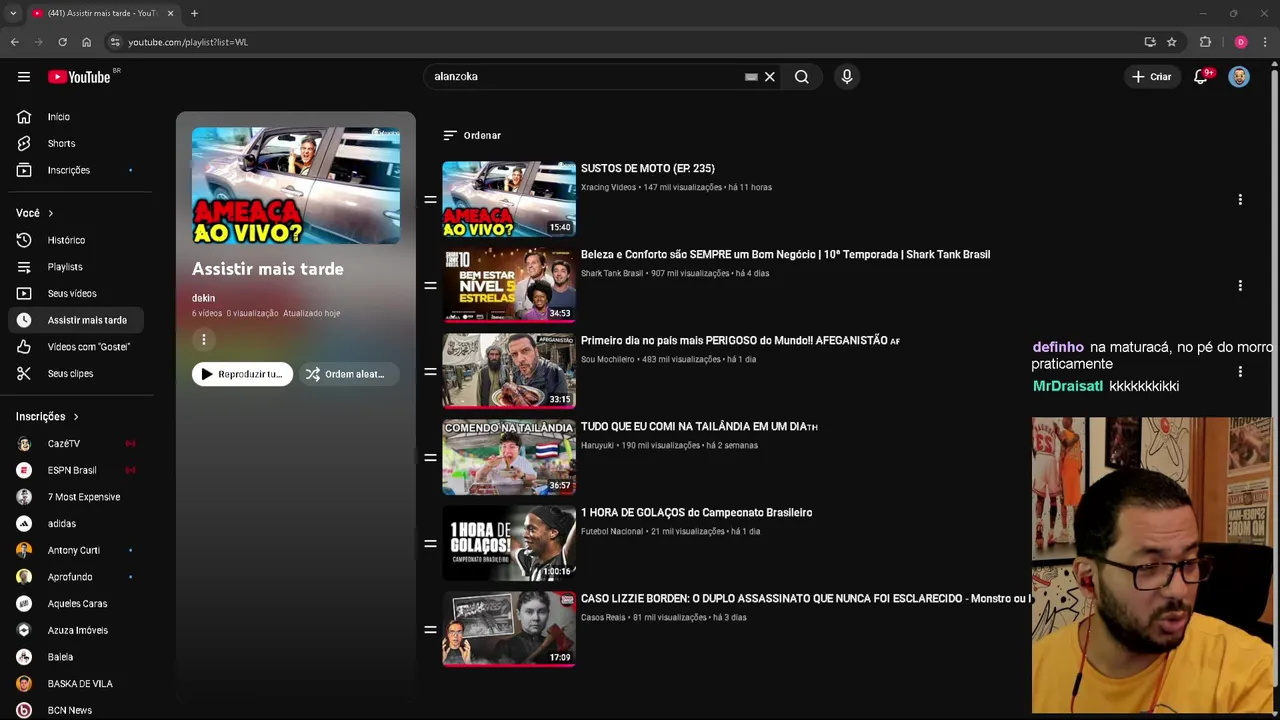
Task: Grab drag handle of SUSTOS DE MOTO
Action: [x=430, y=200]
